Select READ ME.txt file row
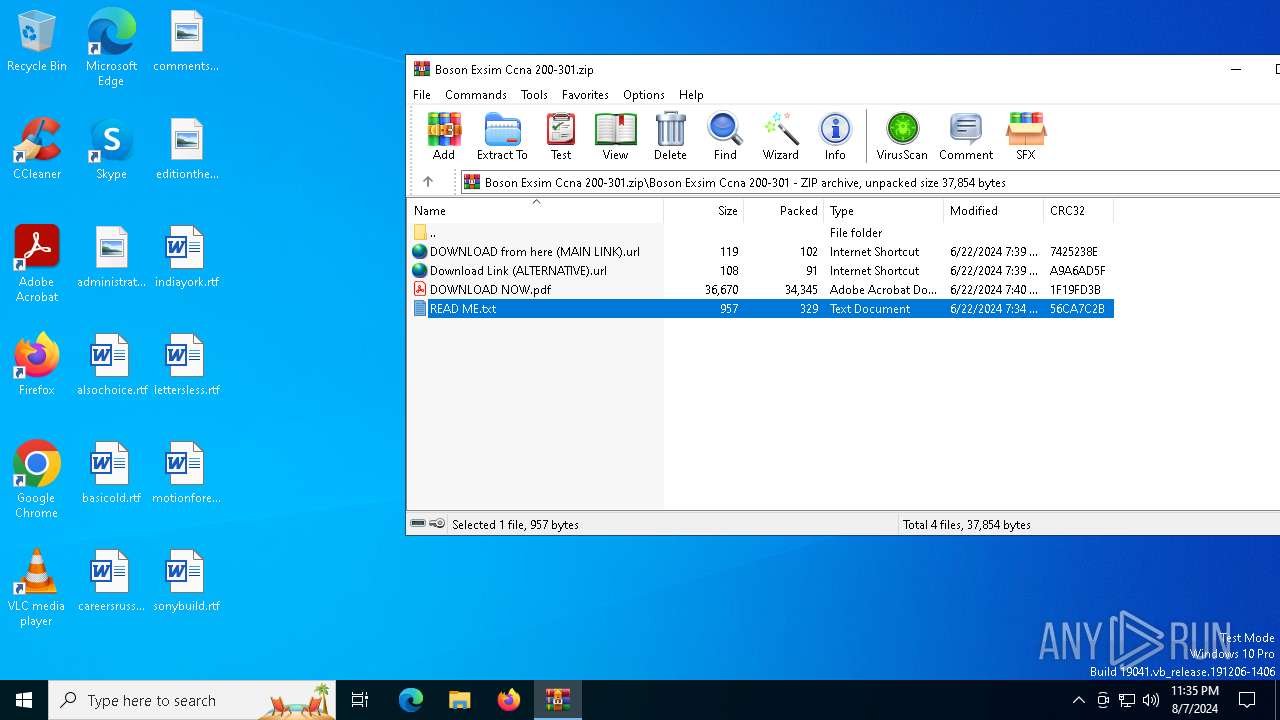Viewport: 1280px width, 720px height. [761, 308]
